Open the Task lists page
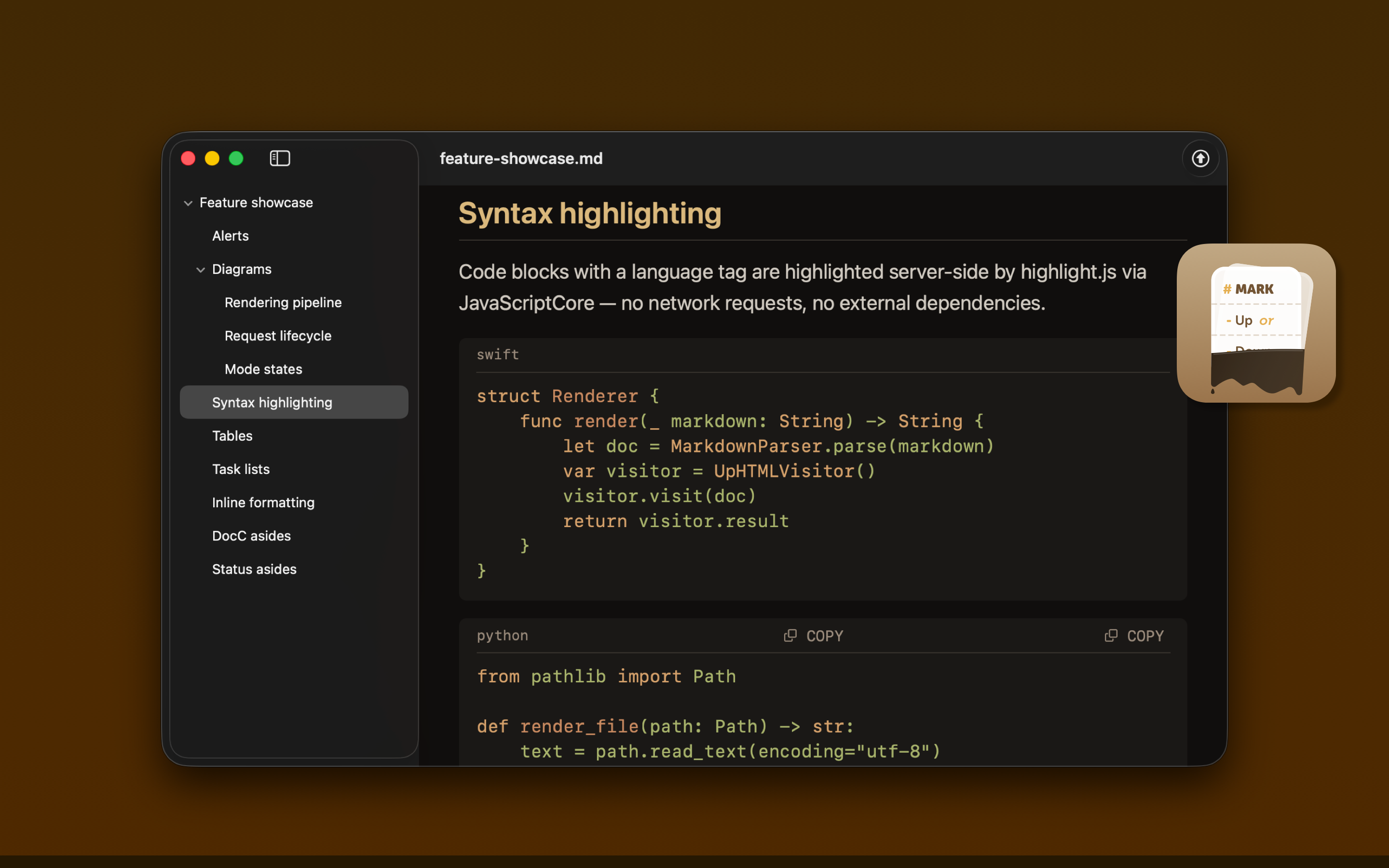The height and width of the screenshot is (868, 1389). point(241,468)
